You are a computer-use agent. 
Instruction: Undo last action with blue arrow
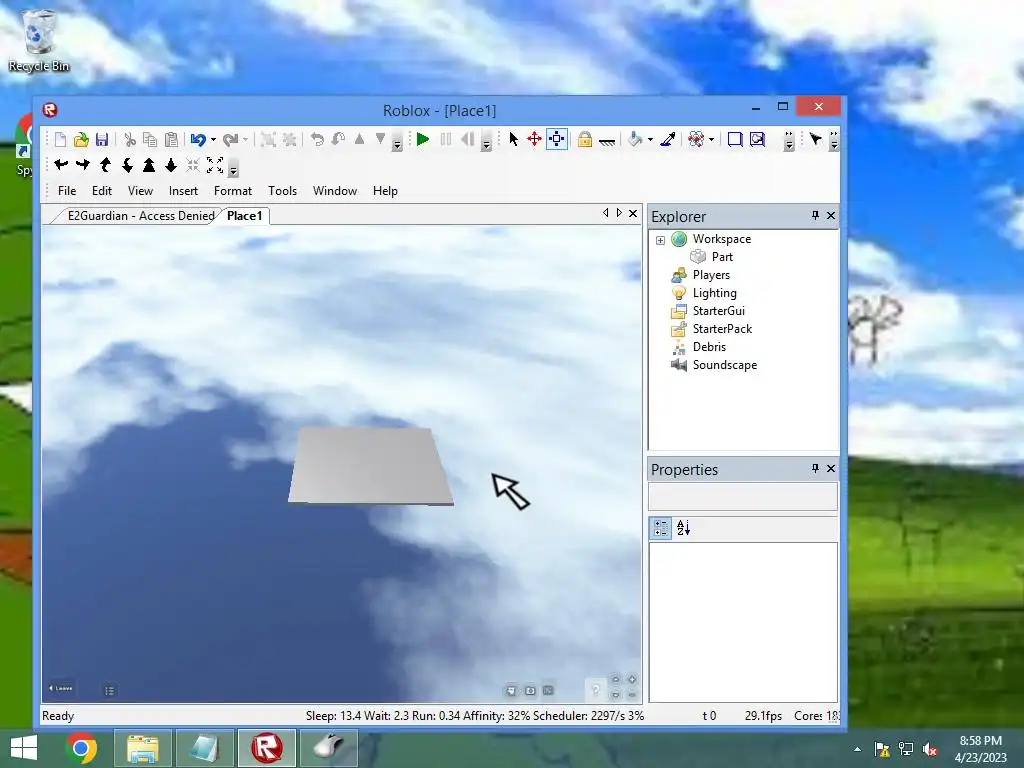tap(198, 139)
